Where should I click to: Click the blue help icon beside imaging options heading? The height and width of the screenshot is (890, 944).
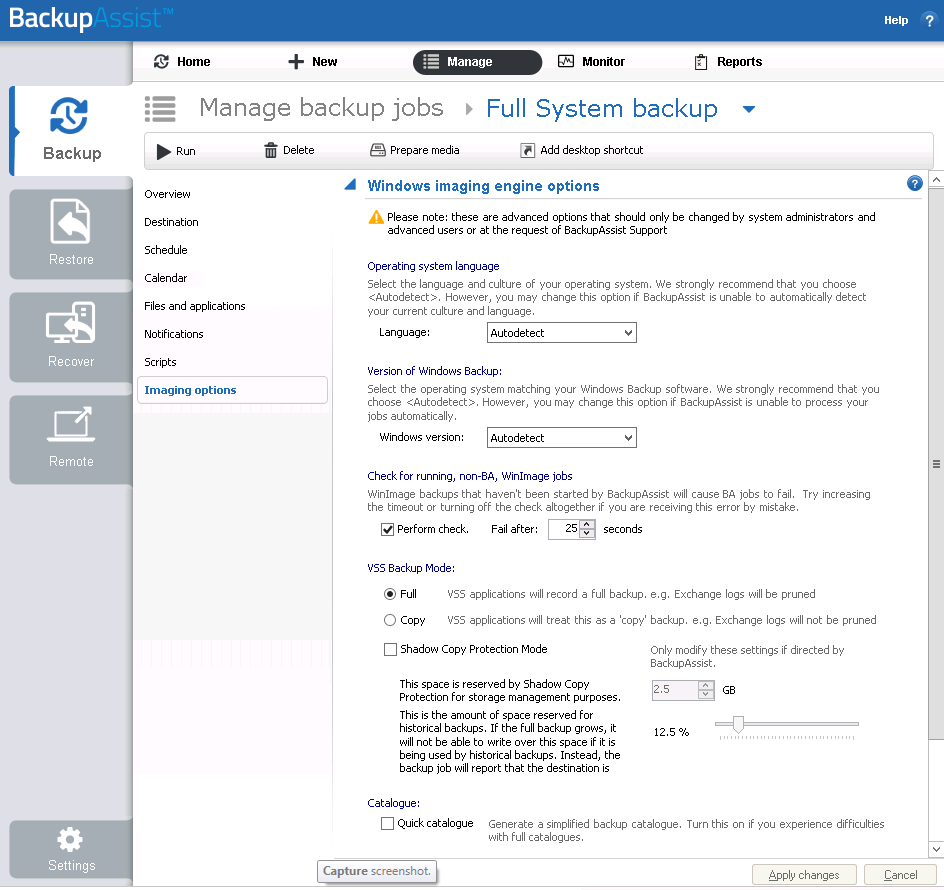914,184
